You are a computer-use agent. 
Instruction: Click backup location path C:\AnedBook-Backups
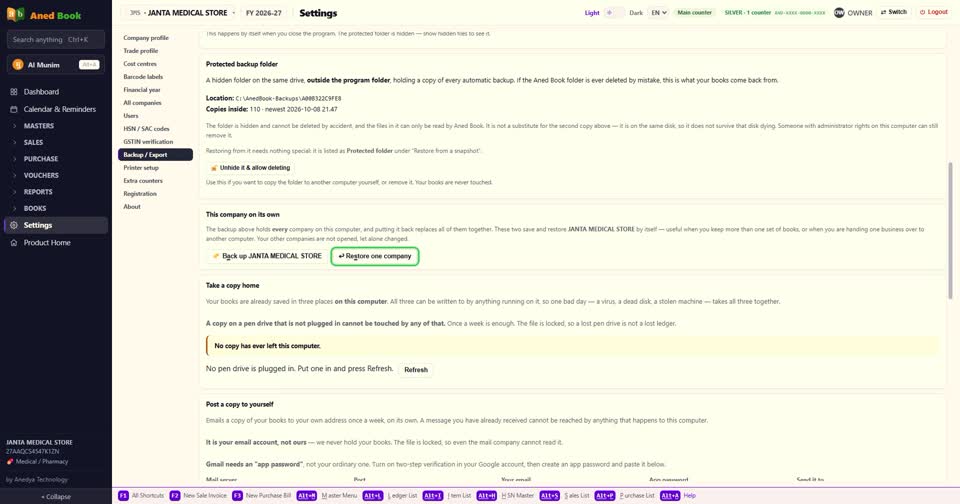click(288, 98)
